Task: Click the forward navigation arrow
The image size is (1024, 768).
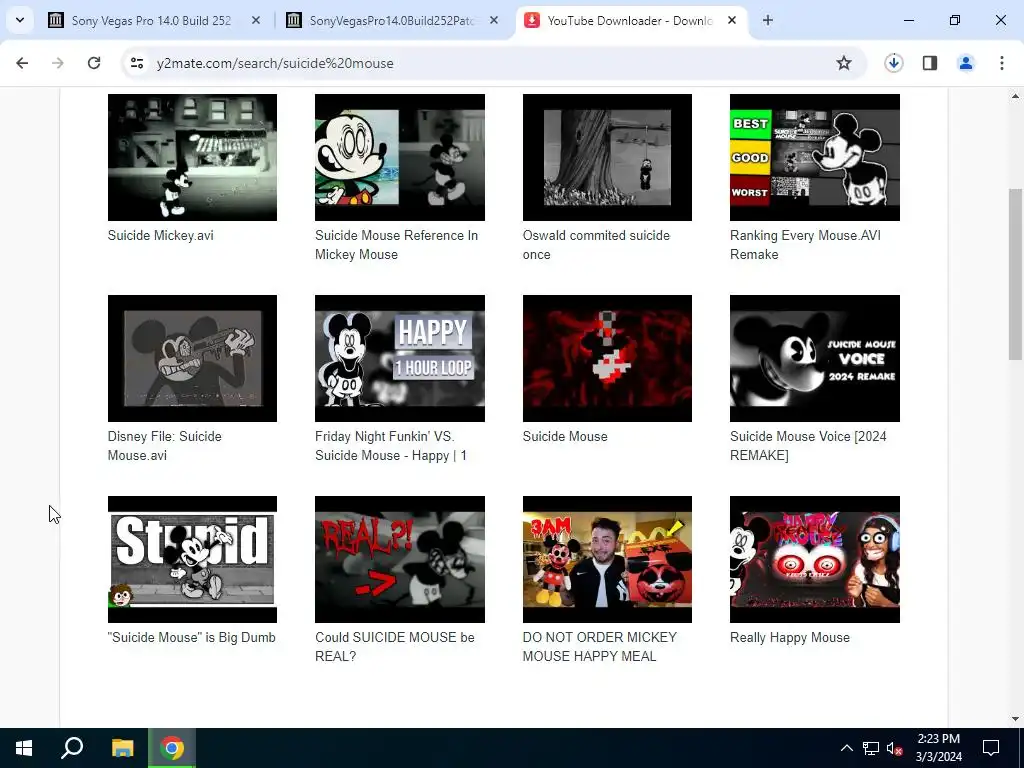Action: pyautogui.click(x=58, y=63)
